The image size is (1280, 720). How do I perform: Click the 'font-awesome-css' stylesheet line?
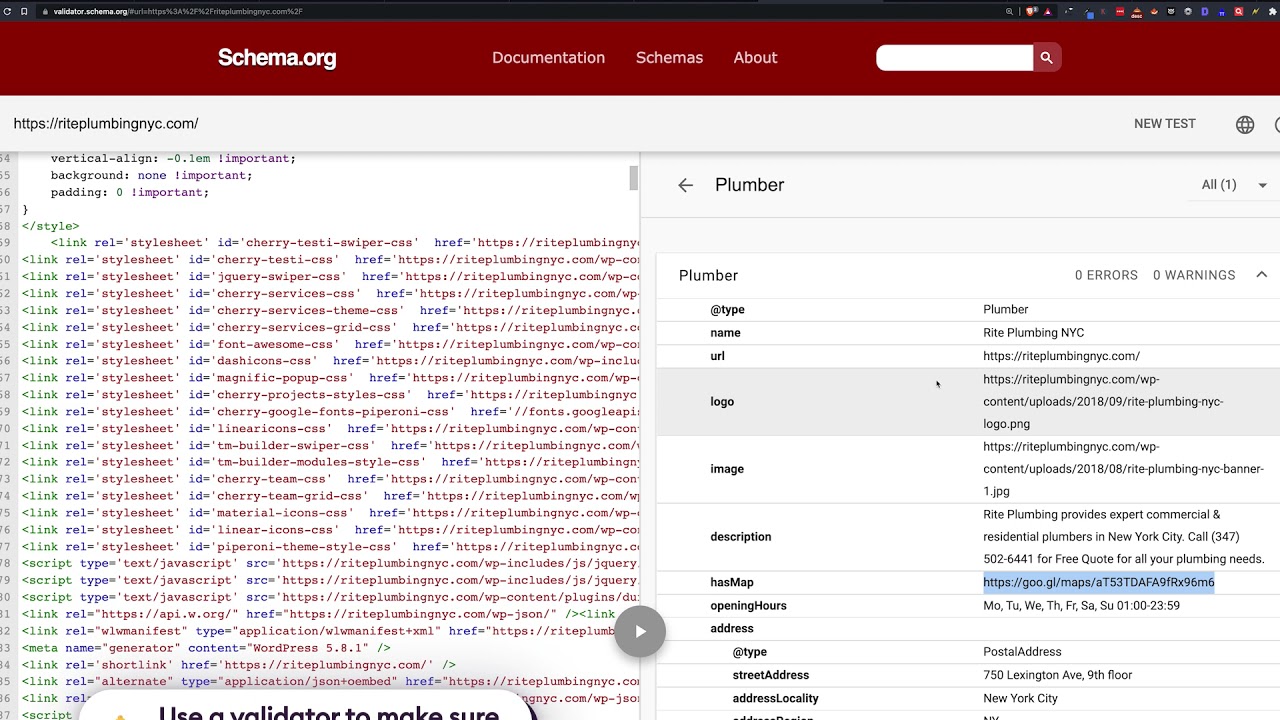(x=330, y=344)
